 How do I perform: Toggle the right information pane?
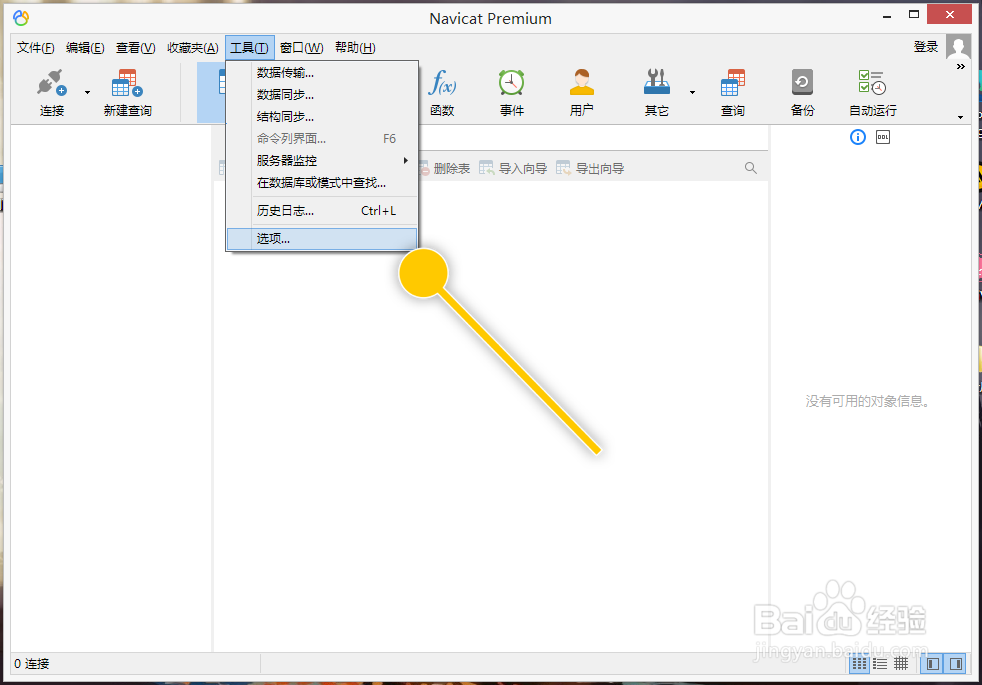[956, 664]
